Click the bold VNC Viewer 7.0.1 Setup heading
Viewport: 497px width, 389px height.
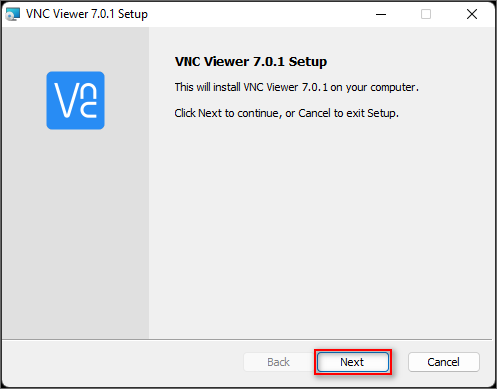point(251,62)
